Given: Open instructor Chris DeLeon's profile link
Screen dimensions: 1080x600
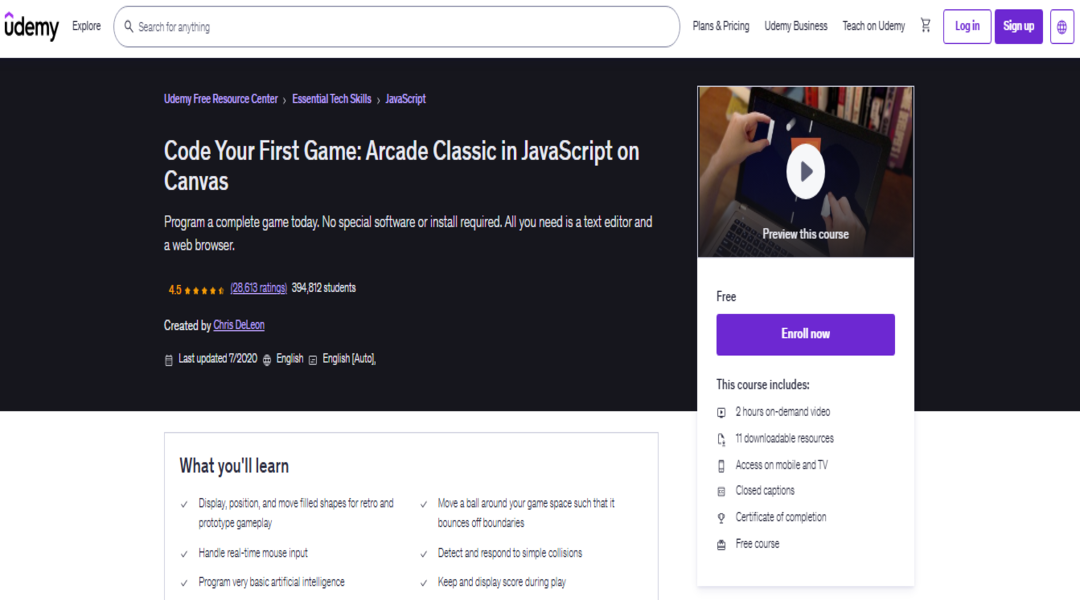Looking at the screenshot, I should [x=238, y=325].
